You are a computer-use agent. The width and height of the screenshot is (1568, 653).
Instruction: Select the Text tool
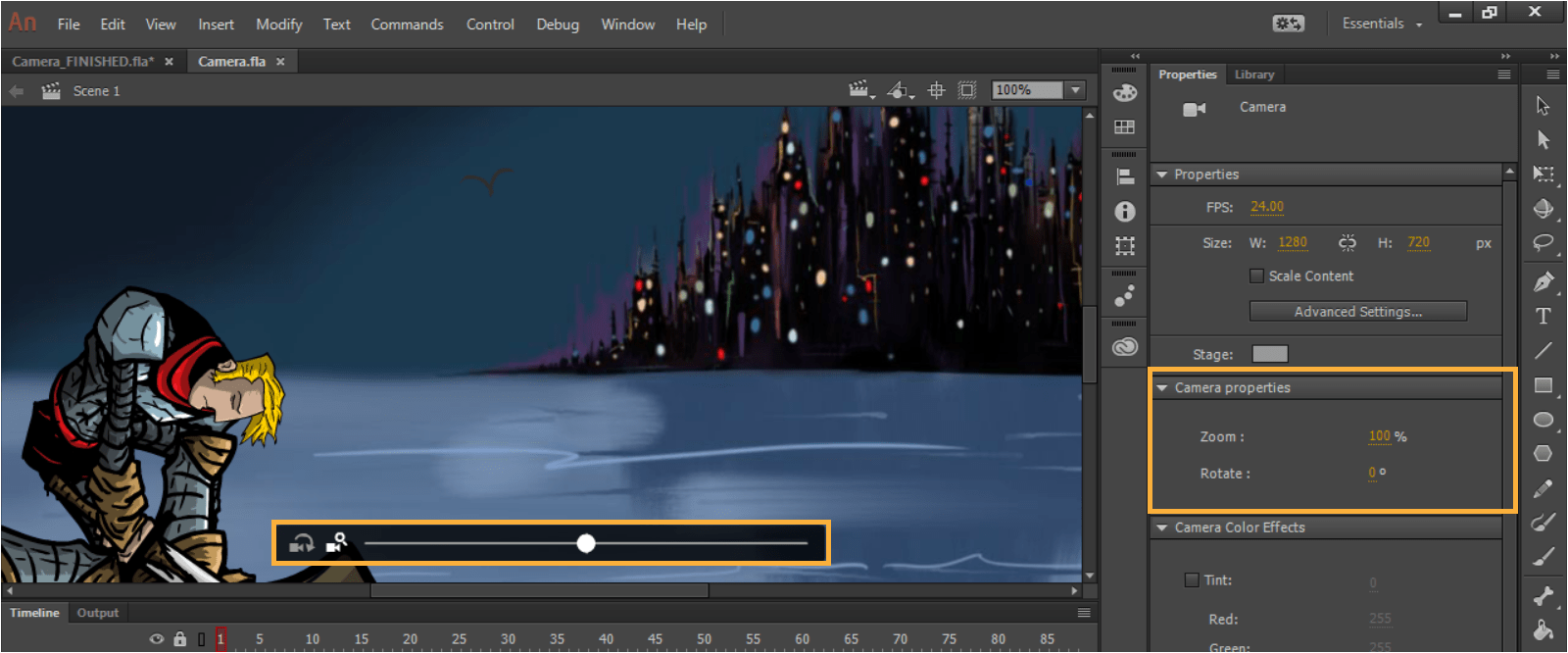1543,316
